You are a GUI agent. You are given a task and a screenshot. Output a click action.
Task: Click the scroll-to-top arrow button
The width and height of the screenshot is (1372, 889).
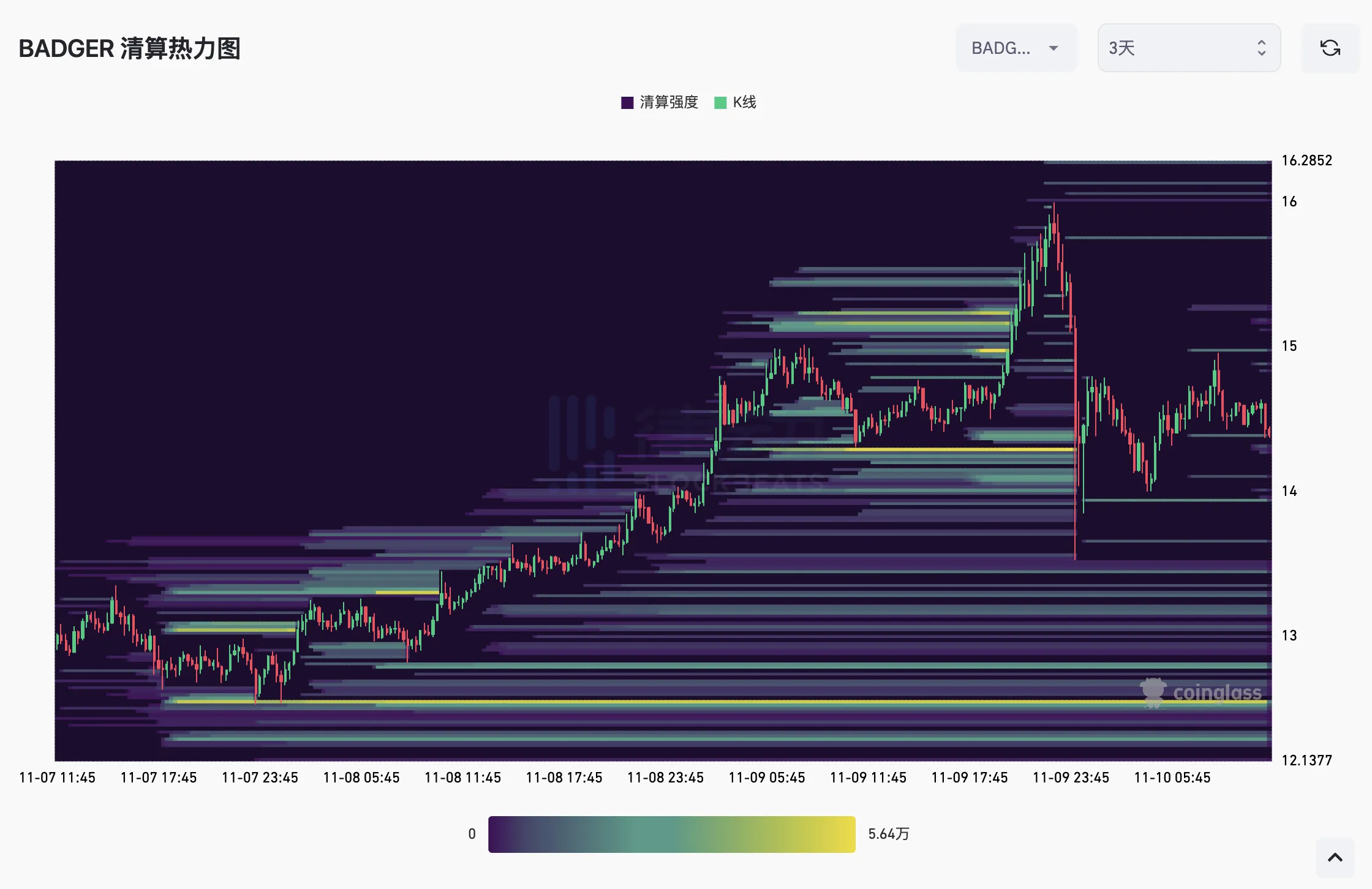pyautogui.click(x=1335, y=857)
